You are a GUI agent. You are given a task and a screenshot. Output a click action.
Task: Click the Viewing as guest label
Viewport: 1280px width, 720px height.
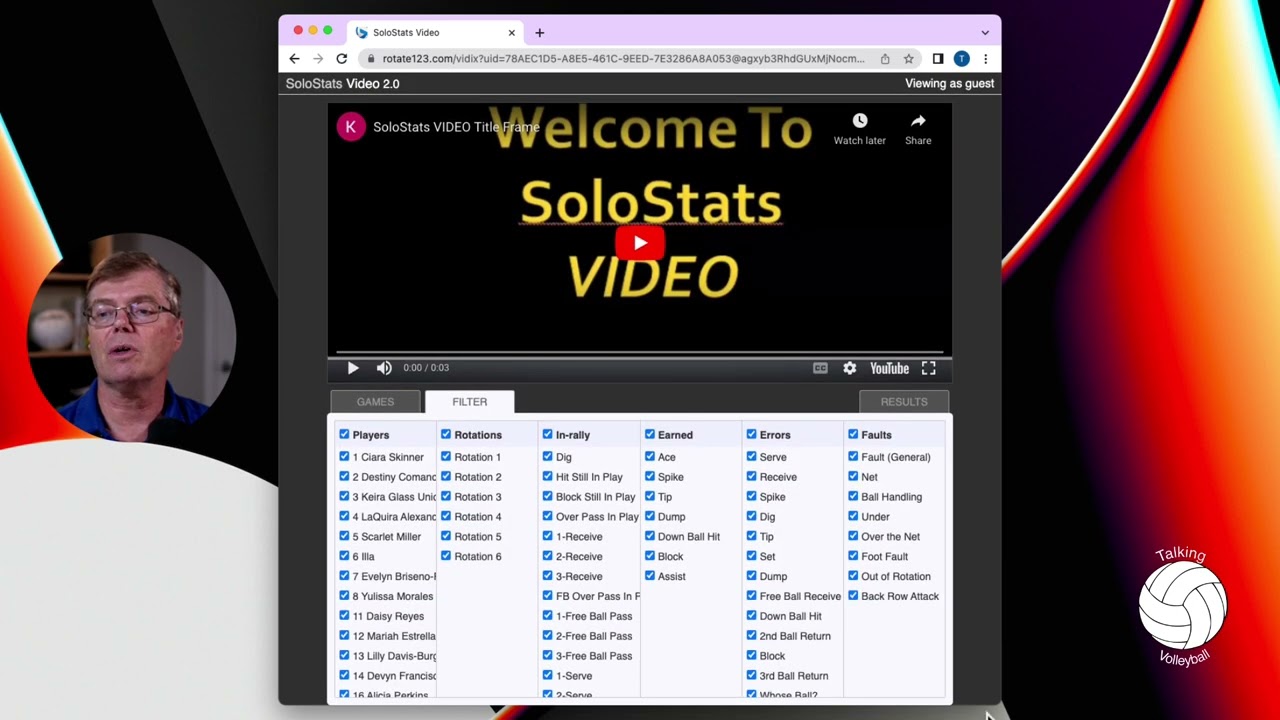tap(950, 84)
